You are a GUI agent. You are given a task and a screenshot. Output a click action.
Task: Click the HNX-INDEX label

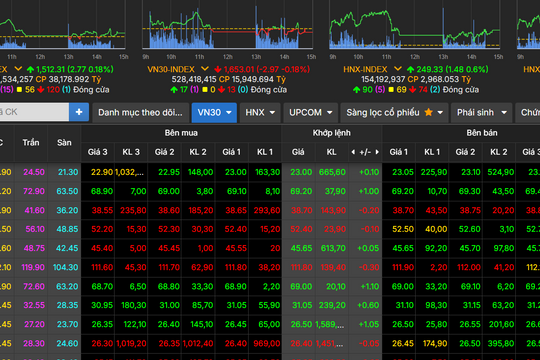tap(365, 69)
